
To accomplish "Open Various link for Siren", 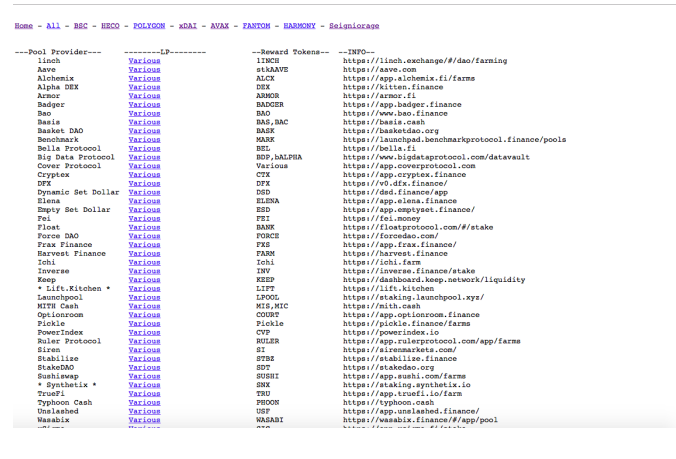I will (144, 350).
